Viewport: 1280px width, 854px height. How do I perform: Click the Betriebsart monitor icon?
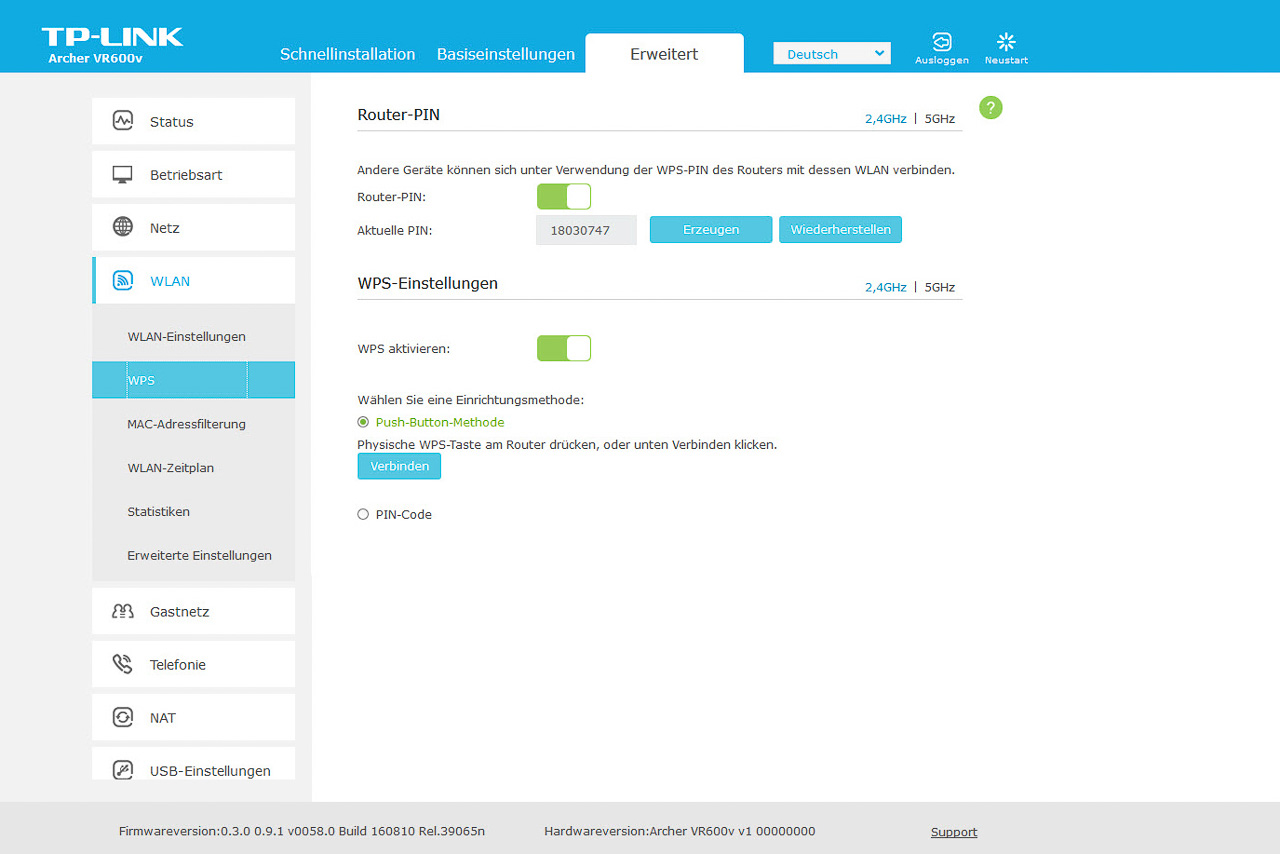[123, 174]
